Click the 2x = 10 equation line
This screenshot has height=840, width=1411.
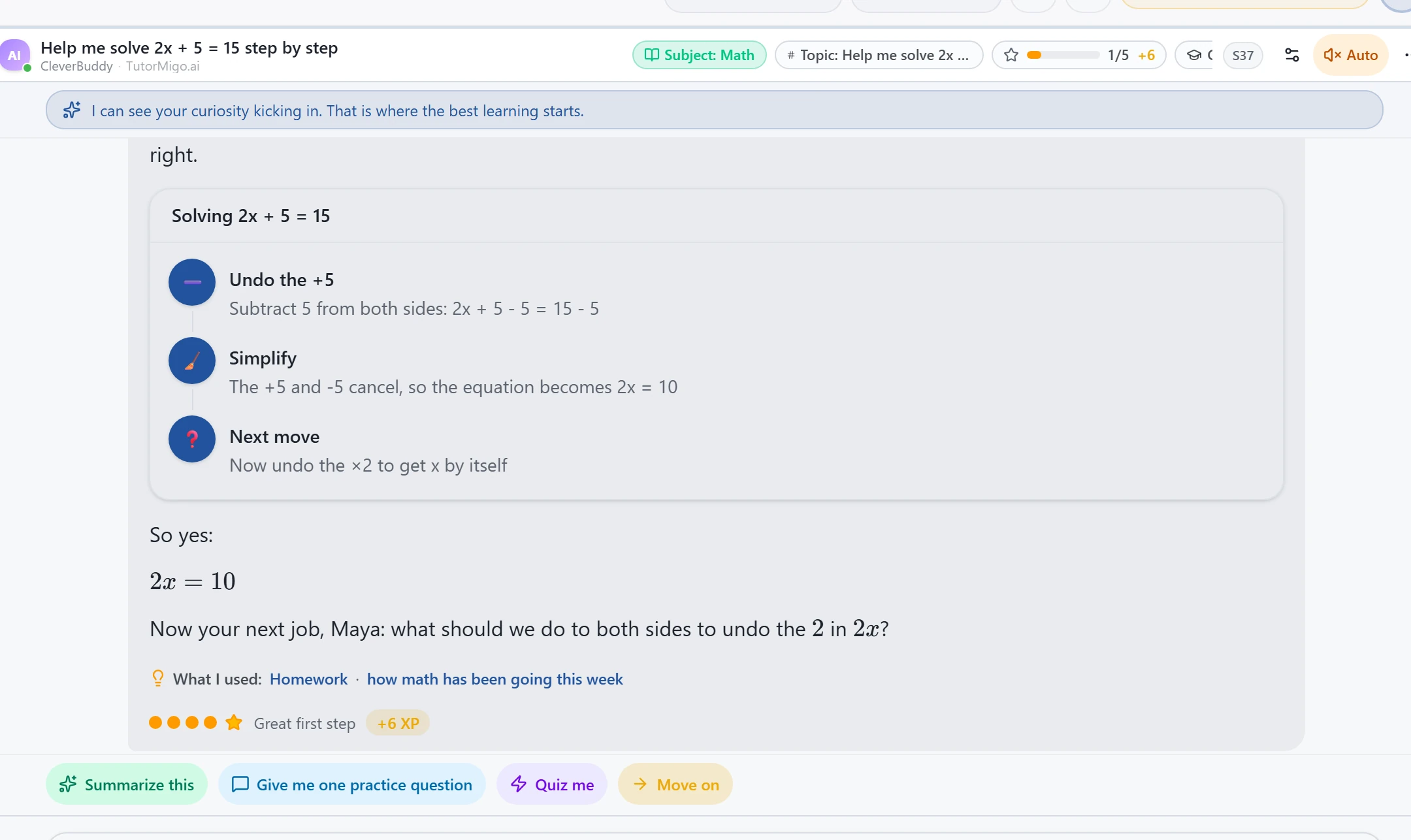192,581
